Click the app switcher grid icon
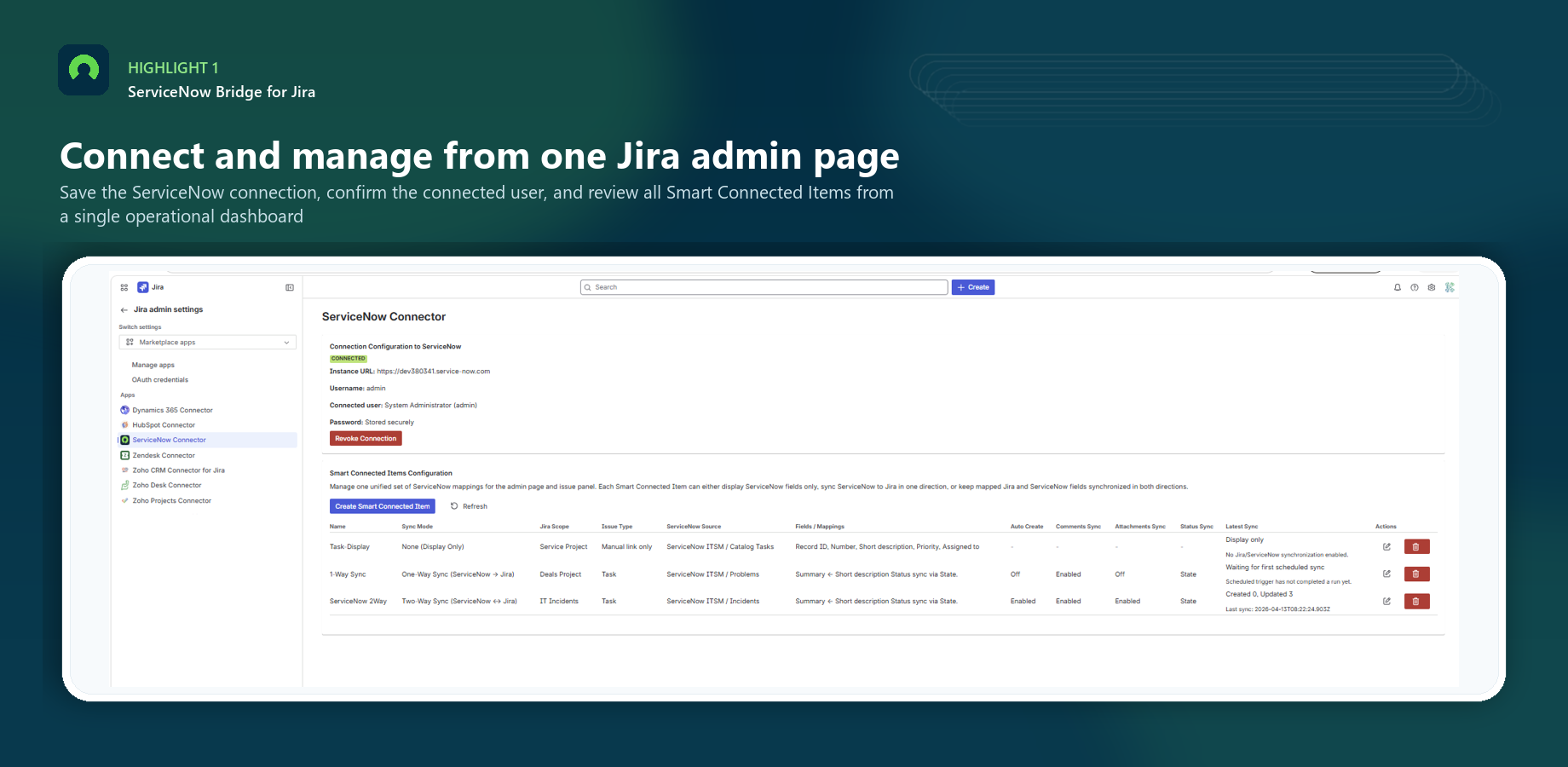 124,287
